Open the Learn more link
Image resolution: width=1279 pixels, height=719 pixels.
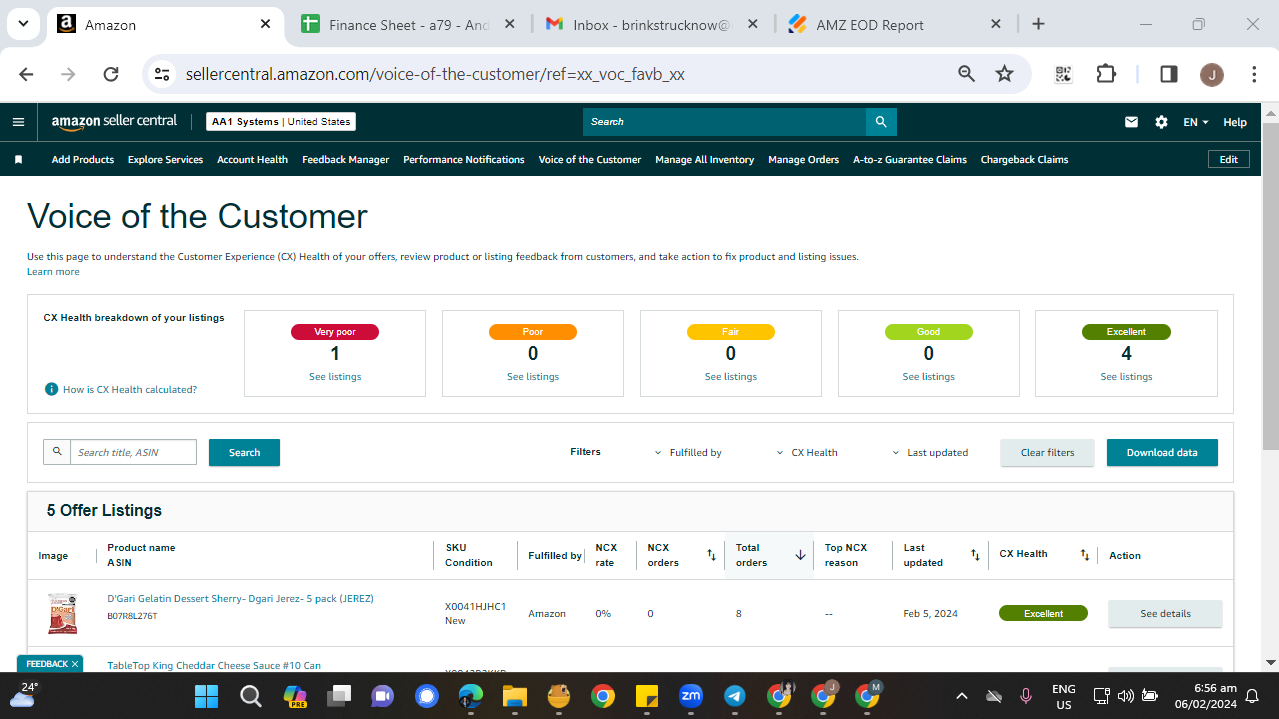(53, 272)
